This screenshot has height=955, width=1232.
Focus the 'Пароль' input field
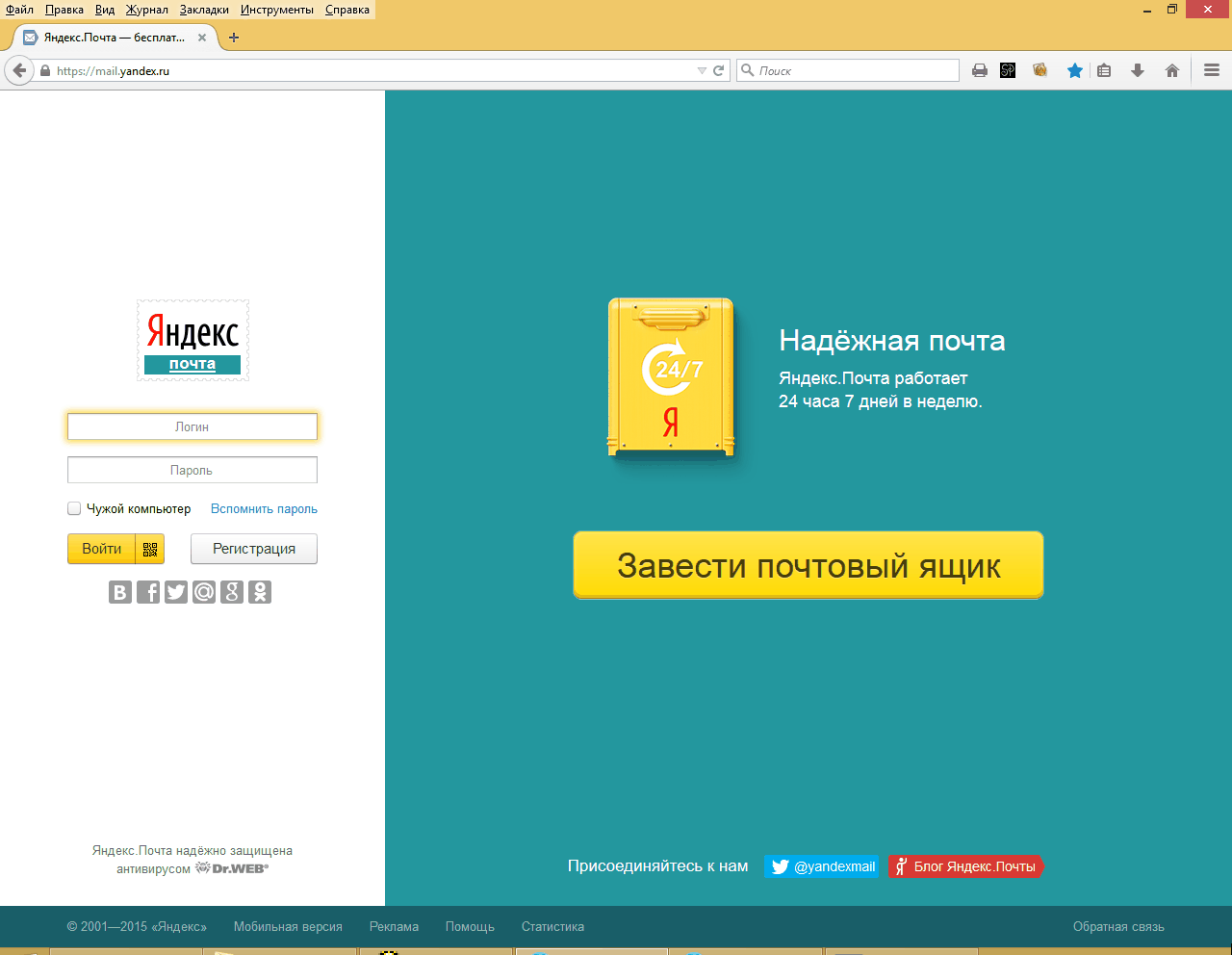[192, 470]
